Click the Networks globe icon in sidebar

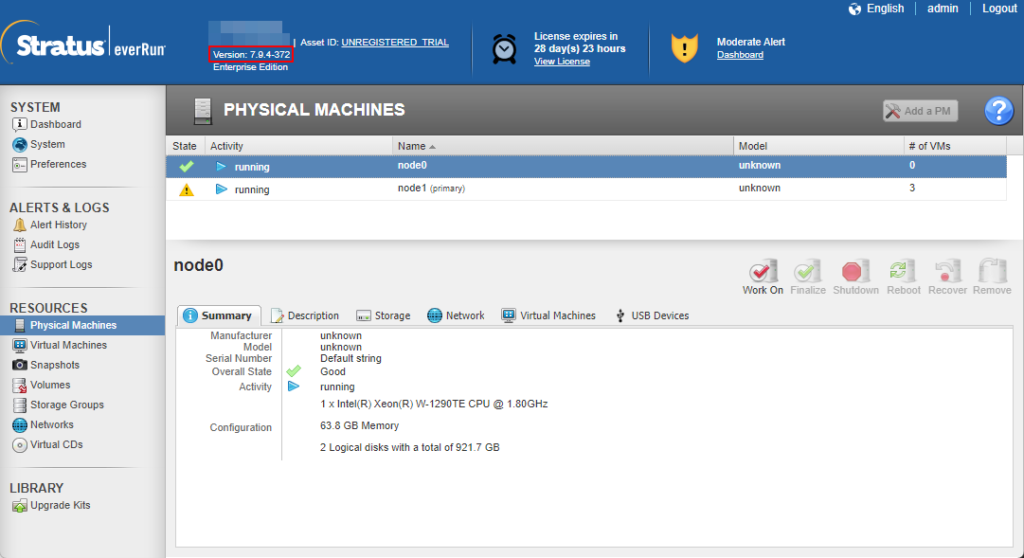20,425
